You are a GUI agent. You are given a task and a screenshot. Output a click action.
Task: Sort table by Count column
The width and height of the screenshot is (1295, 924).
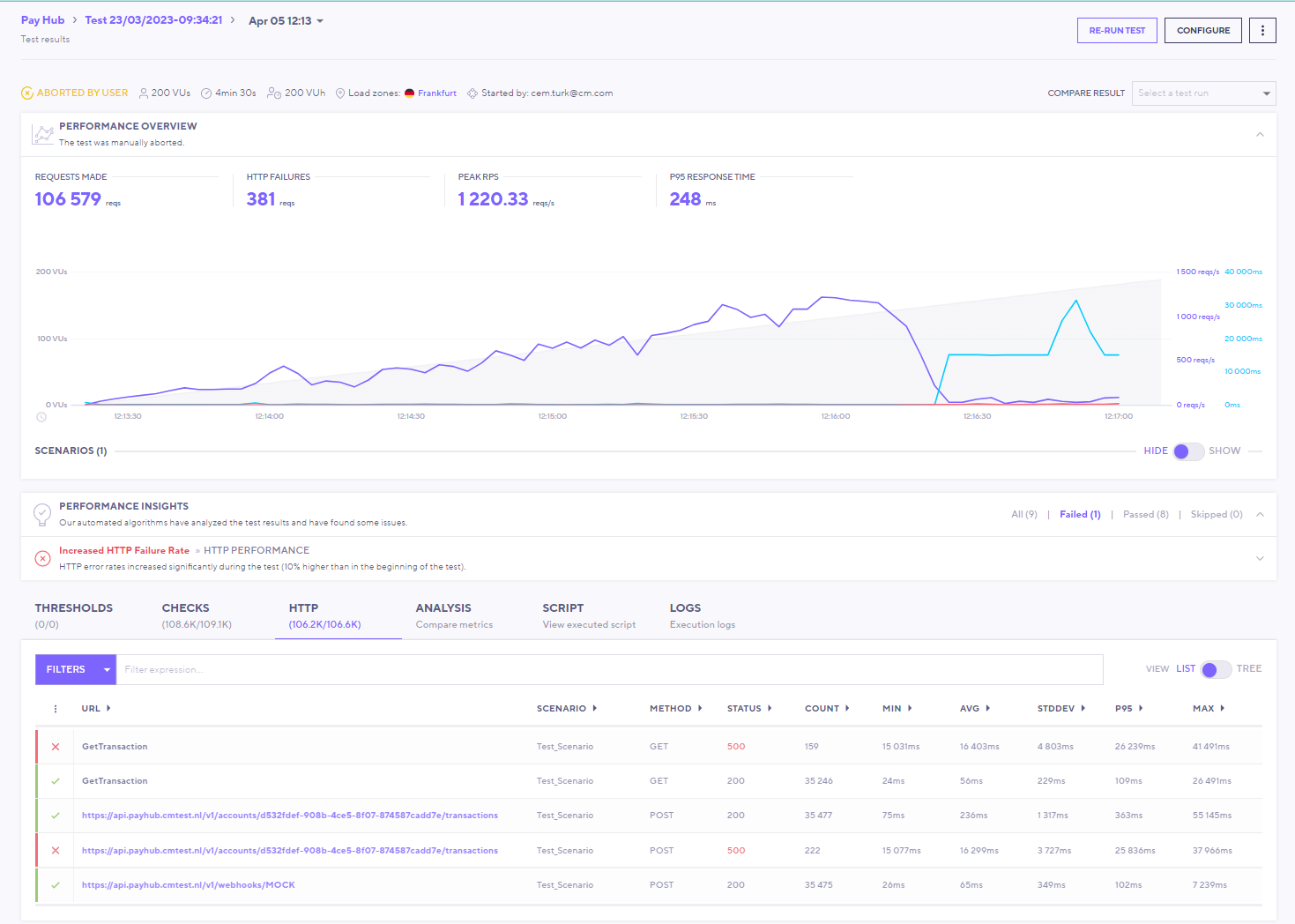827,709
